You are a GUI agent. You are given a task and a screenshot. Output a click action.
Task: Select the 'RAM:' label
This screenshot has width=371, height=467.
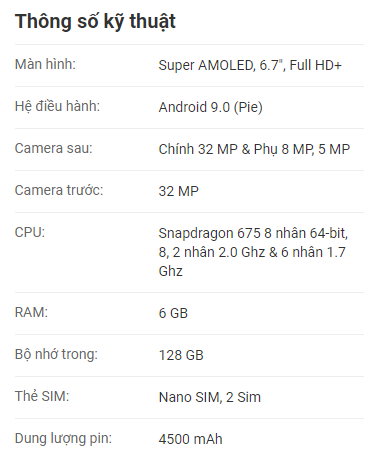coord(31,312)
